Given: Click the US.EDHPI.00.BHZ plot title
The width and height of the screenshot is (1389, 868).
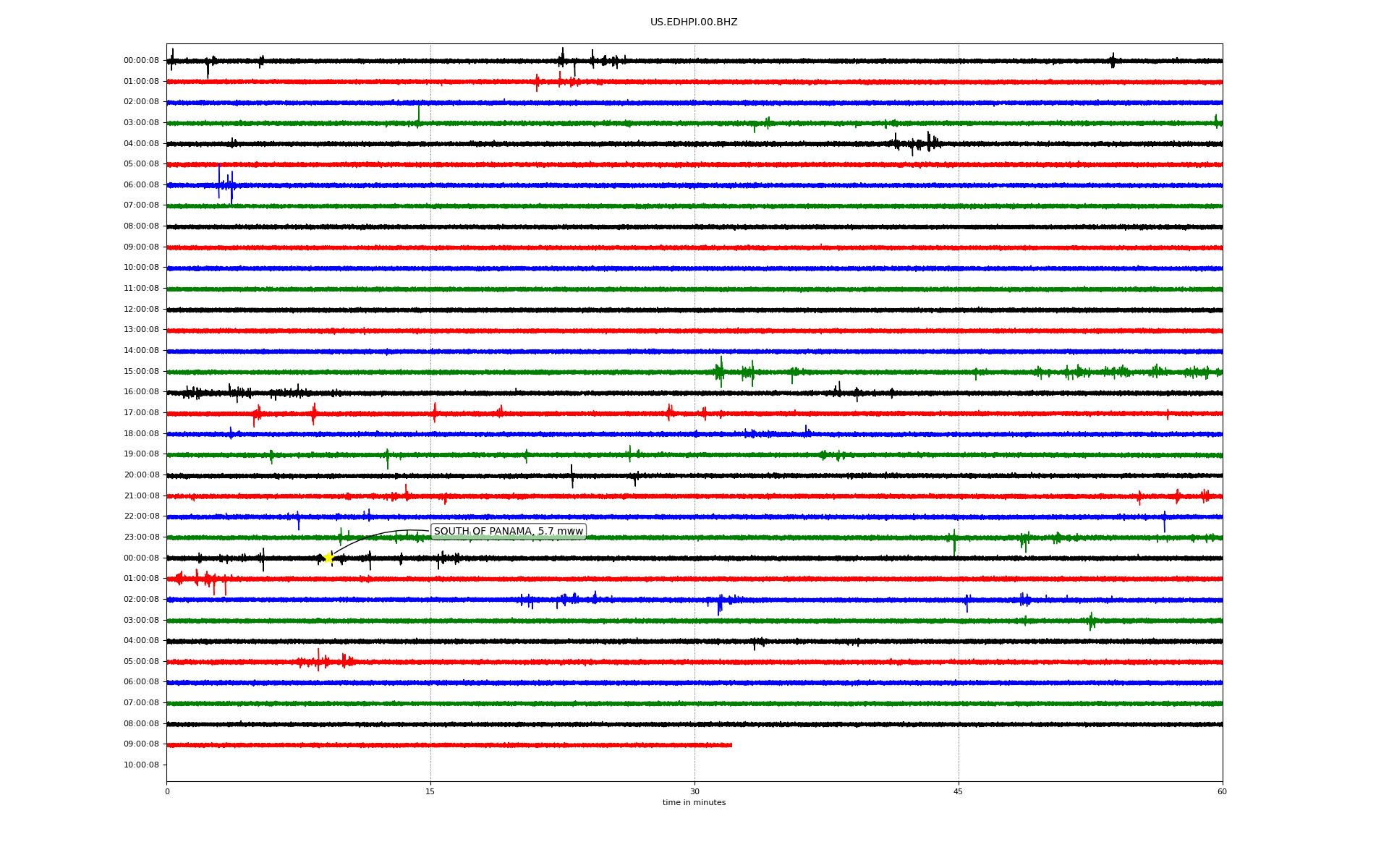Looking at the screenshot, I should point(694,22).
